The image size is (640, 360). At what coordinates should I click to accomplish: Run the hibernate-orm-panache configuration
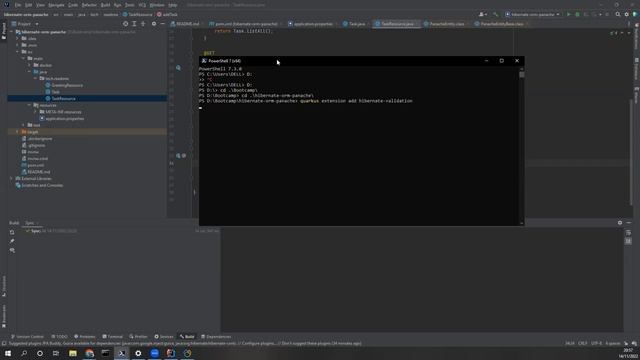[569, 14]
